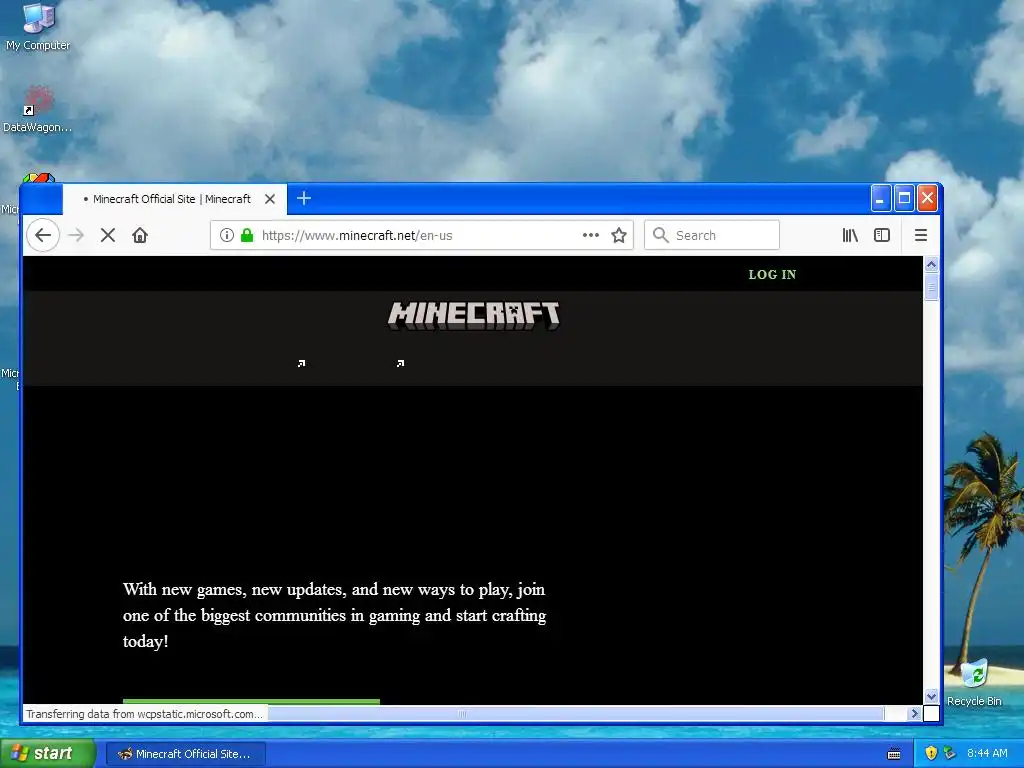Toggle the sidebar view icon
The image size is (1024, 768).
click(882, 235)
